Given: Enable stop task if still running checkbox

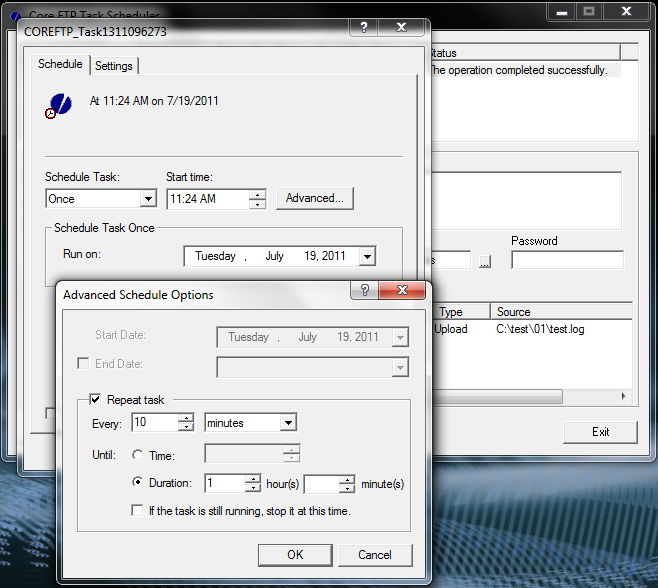Looking at the screenshot, I should coord(138,511).
